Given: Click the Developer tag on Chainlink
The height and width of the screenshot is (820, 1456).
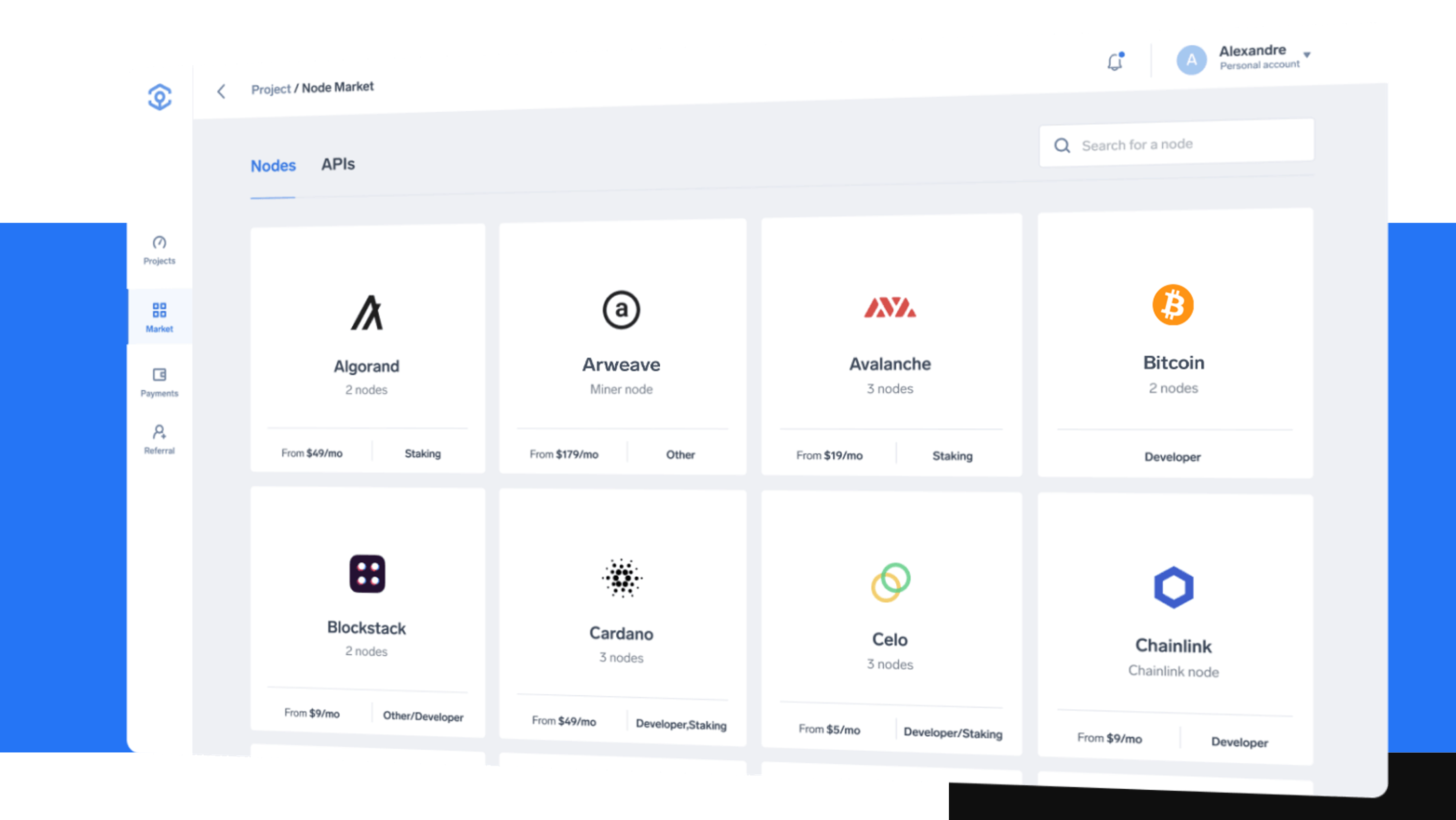Looking at the screenshot, I should pyautogui.click(x=1240, y=742).
